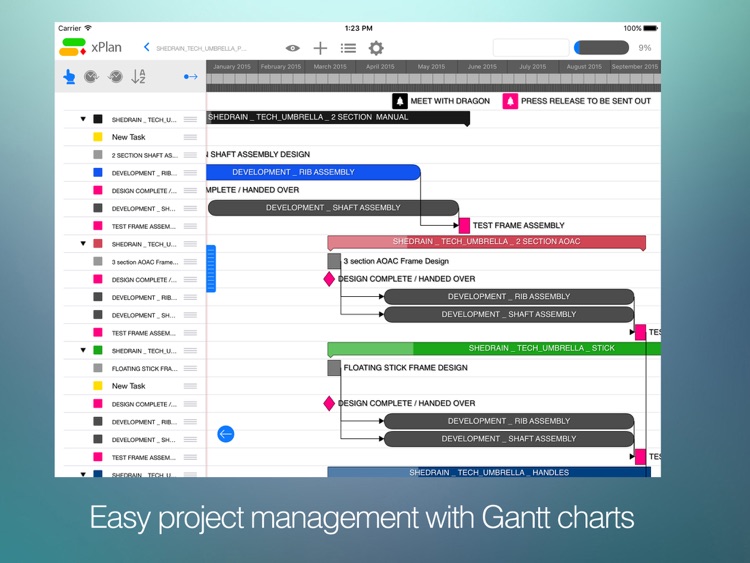Click drag handle of FLOATING STICK FRA row
This screenshot has width=750, height=563.
pyautogui.click(x=190, y=368)
